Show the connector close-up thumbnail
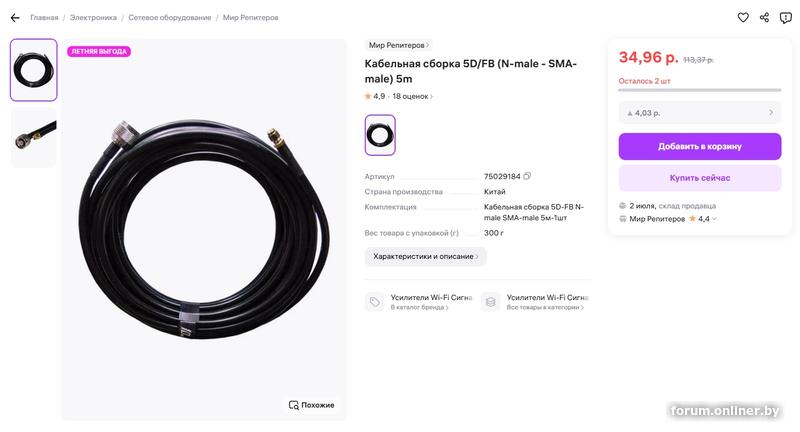The height and width of the screenshot is (432, 800). pyautogui.click(x=34, y=137)
